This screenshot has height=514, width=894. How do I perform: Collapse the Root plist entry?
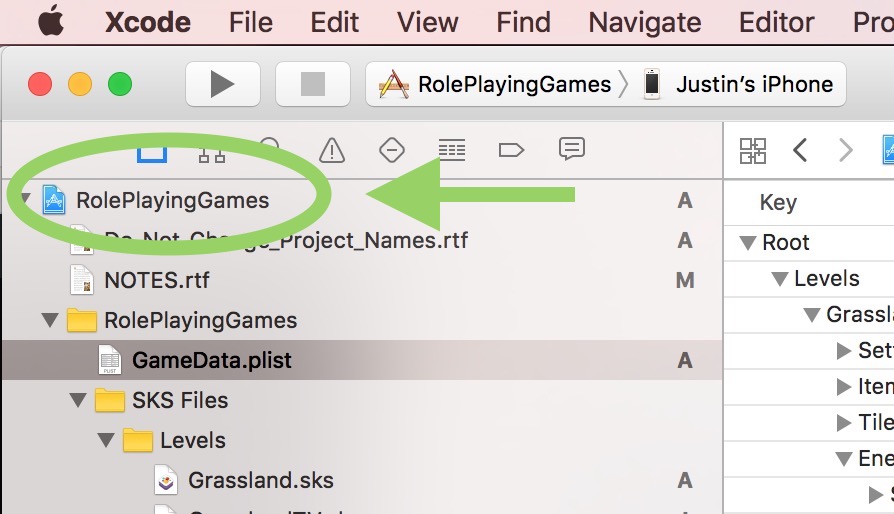747,242
